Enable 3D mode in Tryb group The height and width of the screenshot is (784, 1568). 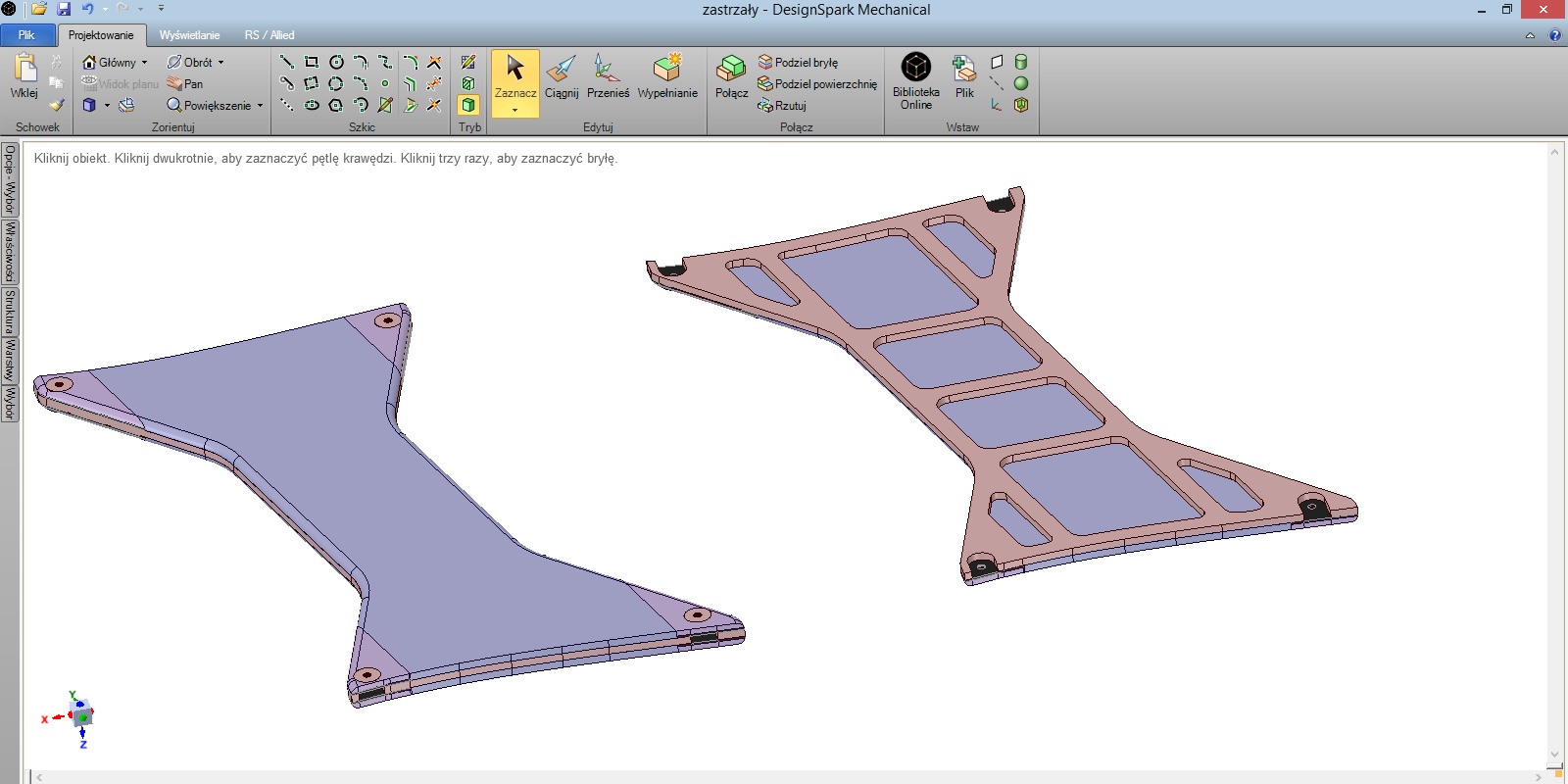(x=468, y=105)
